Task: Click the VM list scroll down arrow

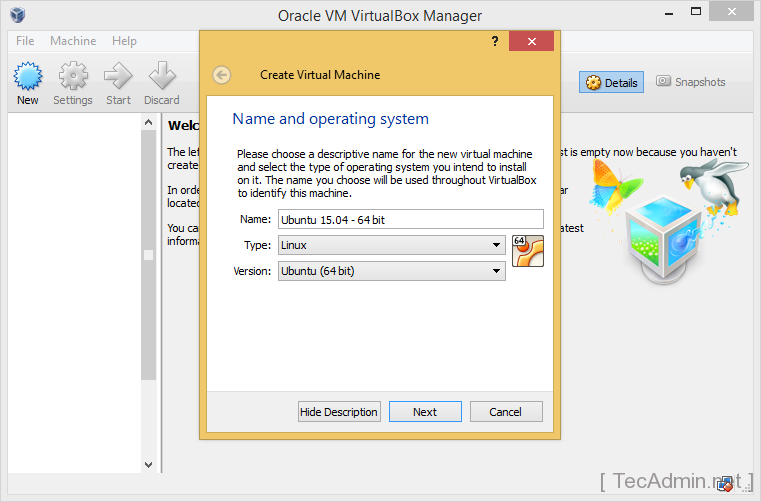Action: coord(149,465)
